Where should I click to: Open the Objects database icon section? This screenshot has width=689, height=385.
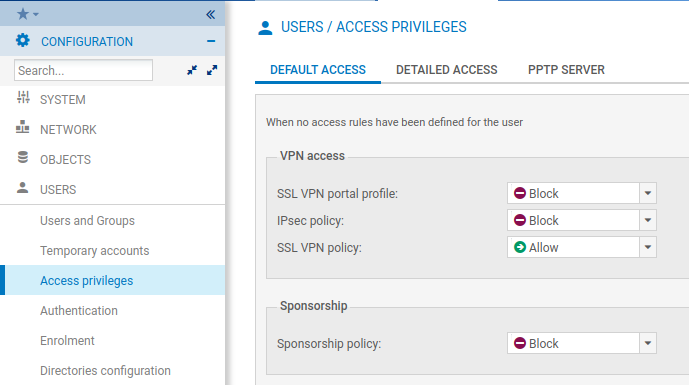tap(23, 158)
